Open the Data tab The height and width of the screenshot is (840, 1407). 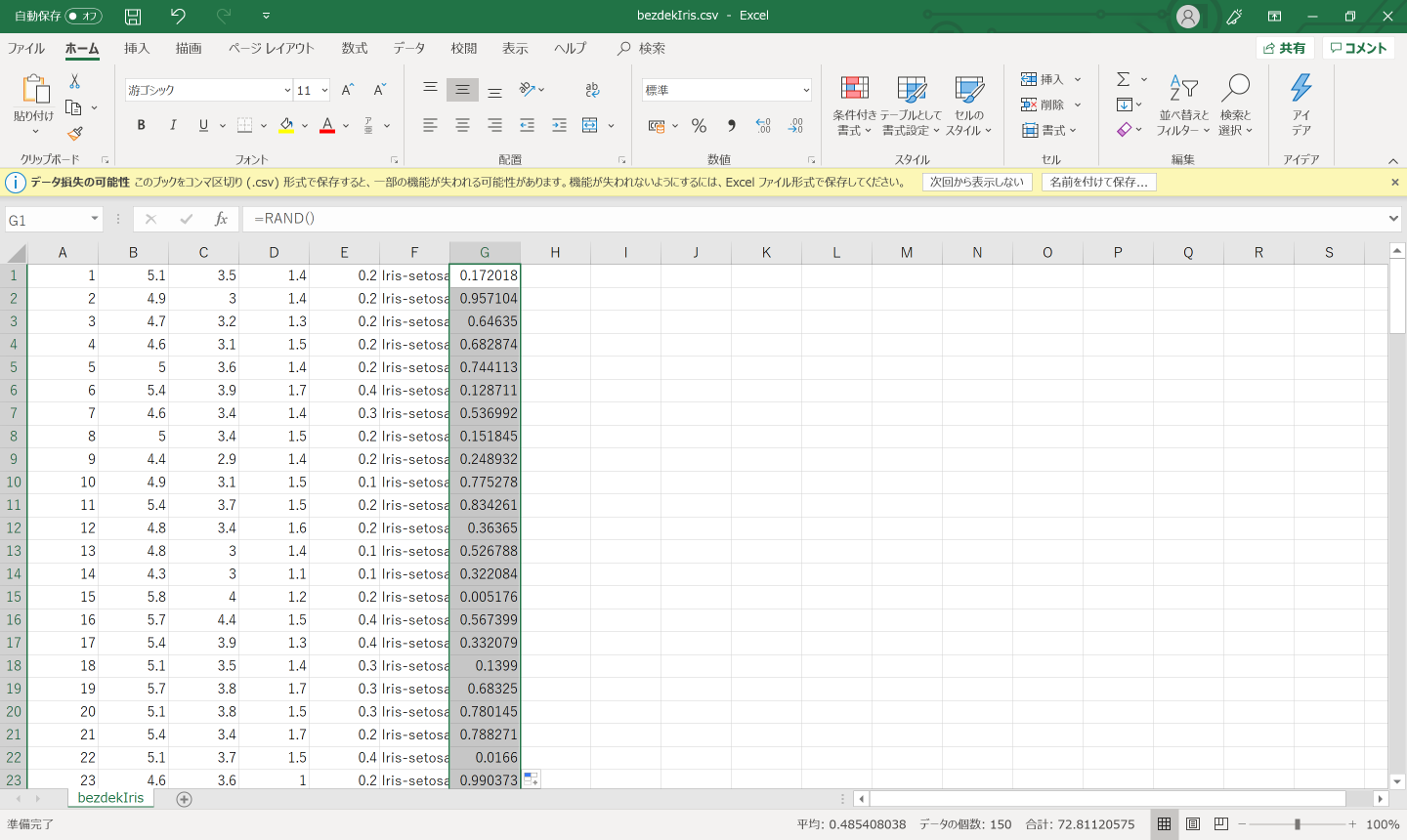(409, 48)
